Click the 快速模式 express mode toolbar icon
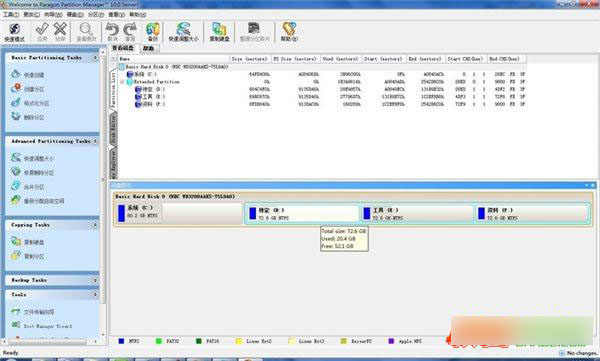This screenshot has height=361, width=600. coord(15,32)
